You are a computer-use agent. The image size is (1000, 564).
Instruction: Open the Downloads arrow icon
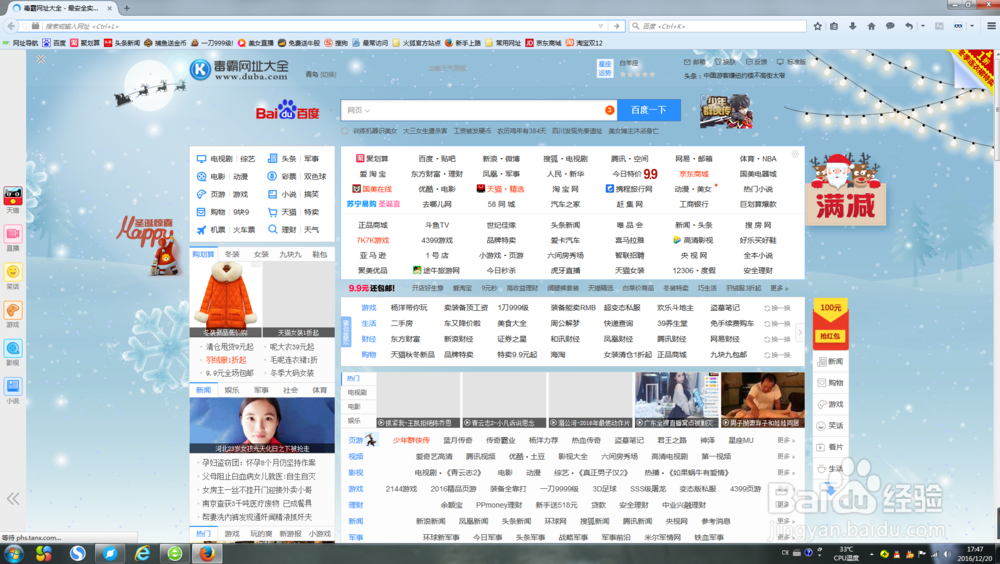(x=853, y=26)
